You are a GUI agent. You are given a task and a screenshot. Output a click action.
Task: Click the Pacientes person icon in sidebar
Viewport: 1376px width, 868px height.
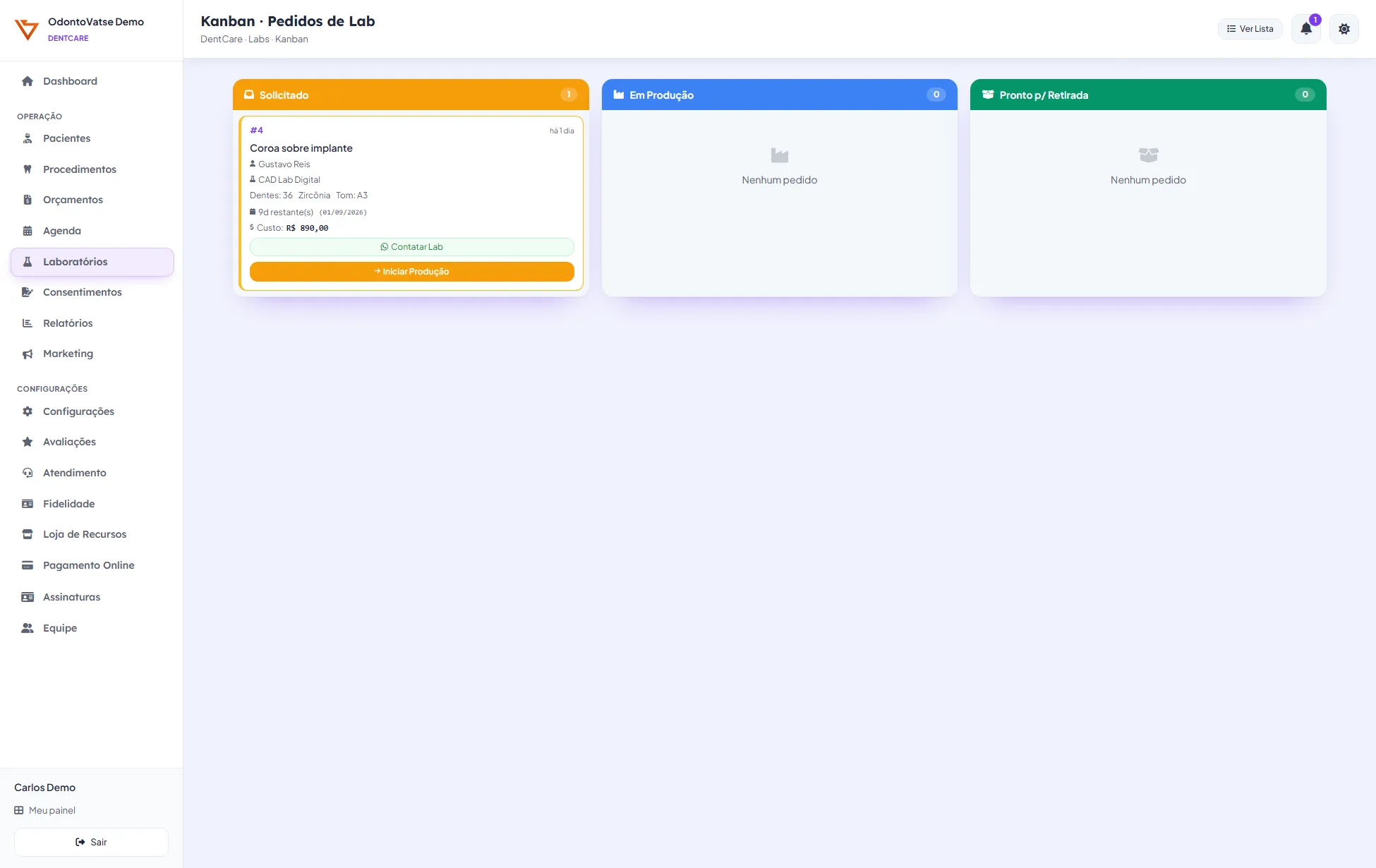(x=28, y=138)
